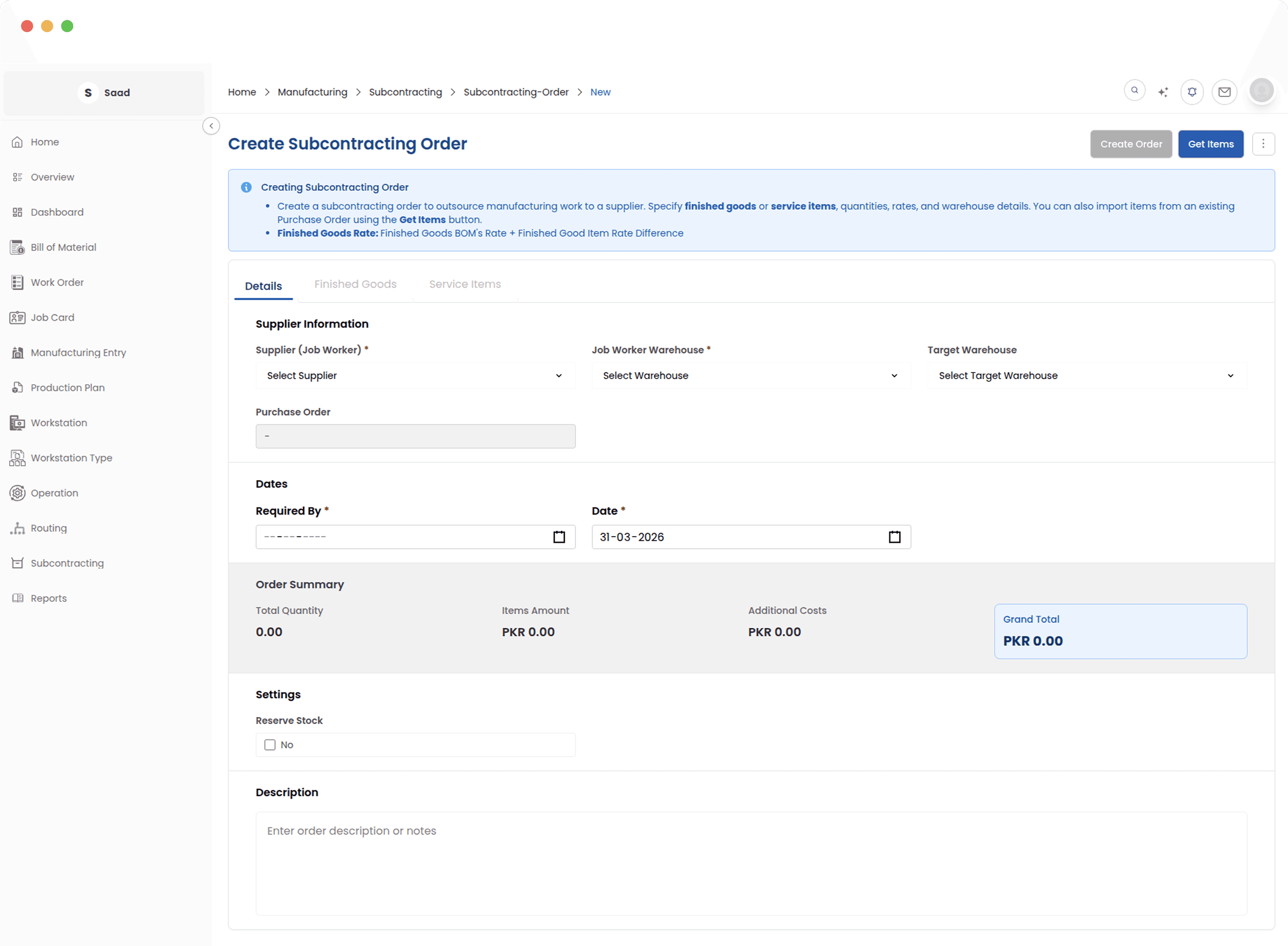
Task: Open the notifications bell
Action: point(1192,92)
